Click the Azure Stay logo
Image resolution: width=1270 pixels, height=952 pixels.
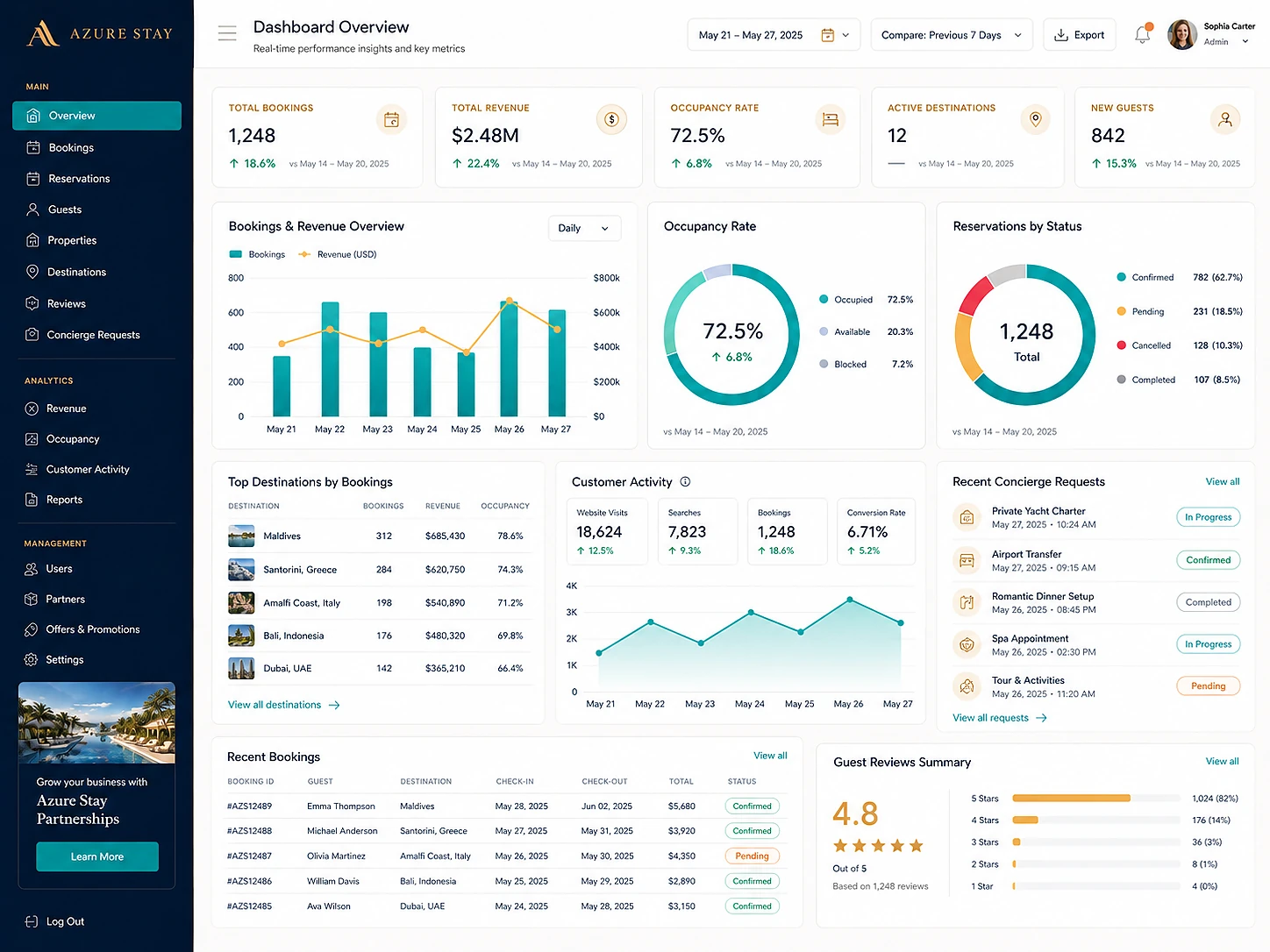[x=99, y=34]
